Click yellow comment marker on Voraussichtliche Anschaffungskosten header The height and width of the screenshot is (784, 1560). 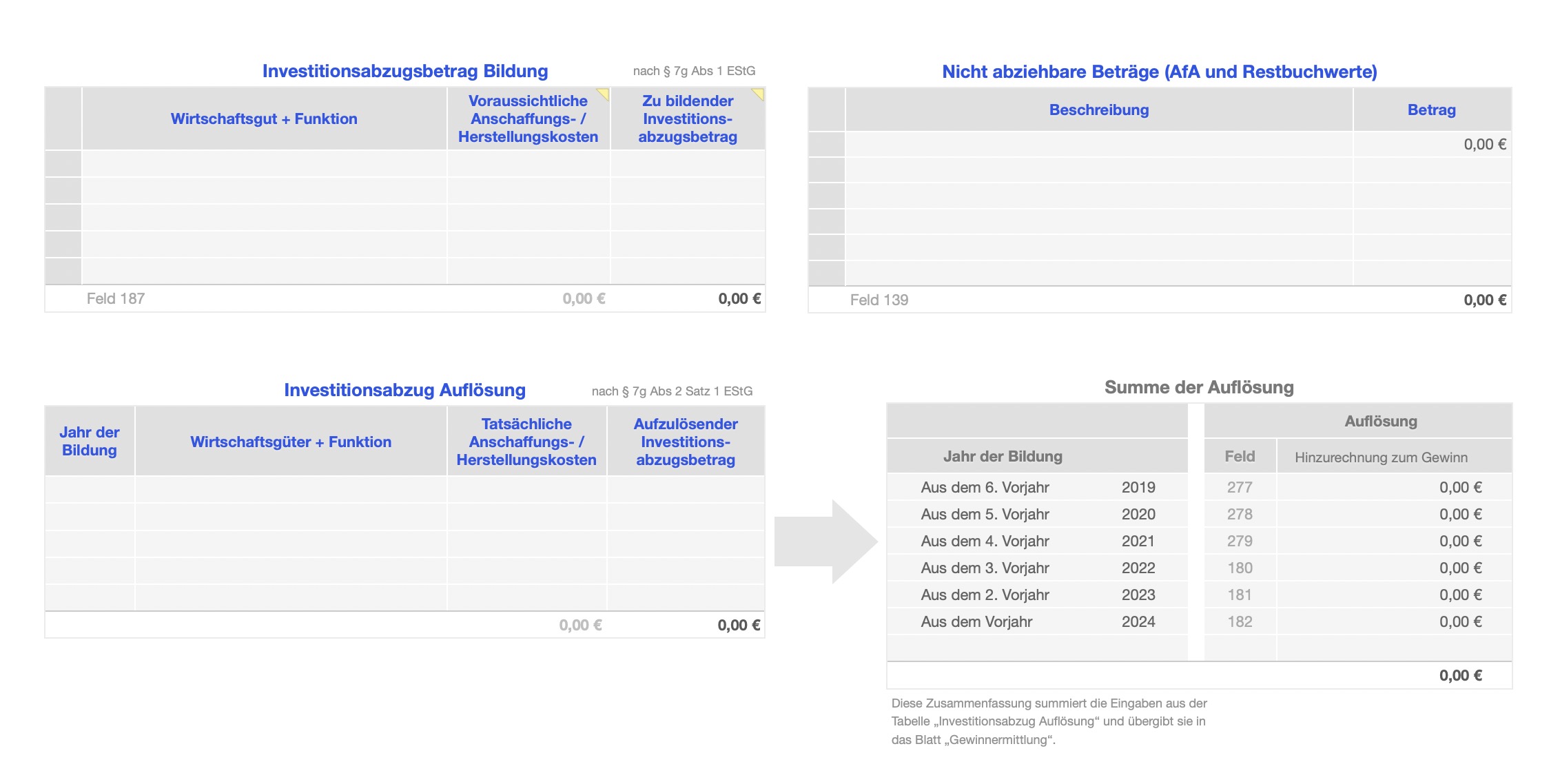[604, 93]
